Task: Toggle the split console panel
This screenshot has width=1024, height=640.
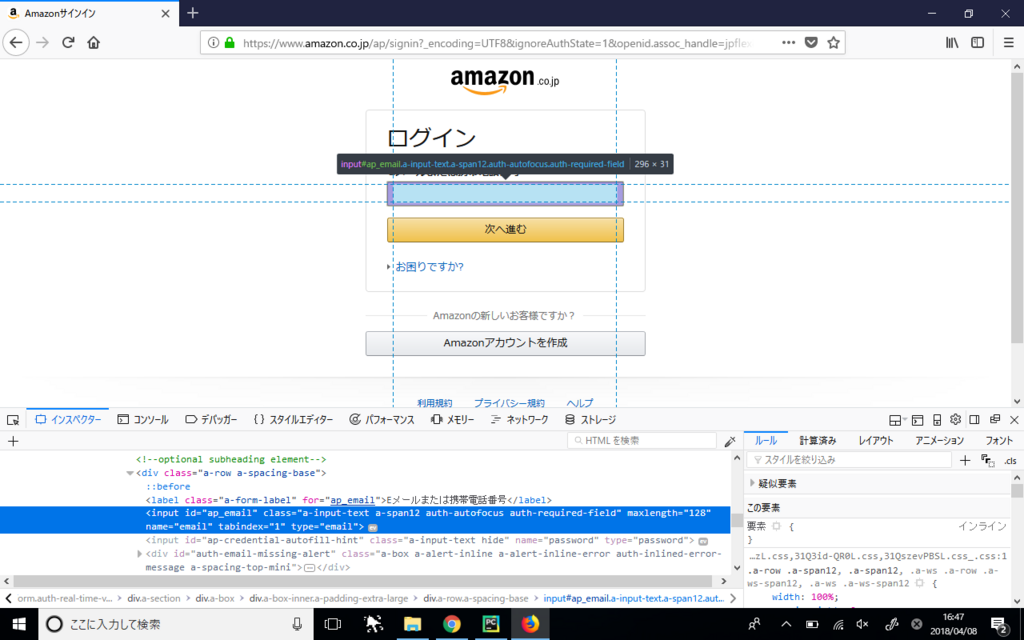Action: tap(917, 419)
